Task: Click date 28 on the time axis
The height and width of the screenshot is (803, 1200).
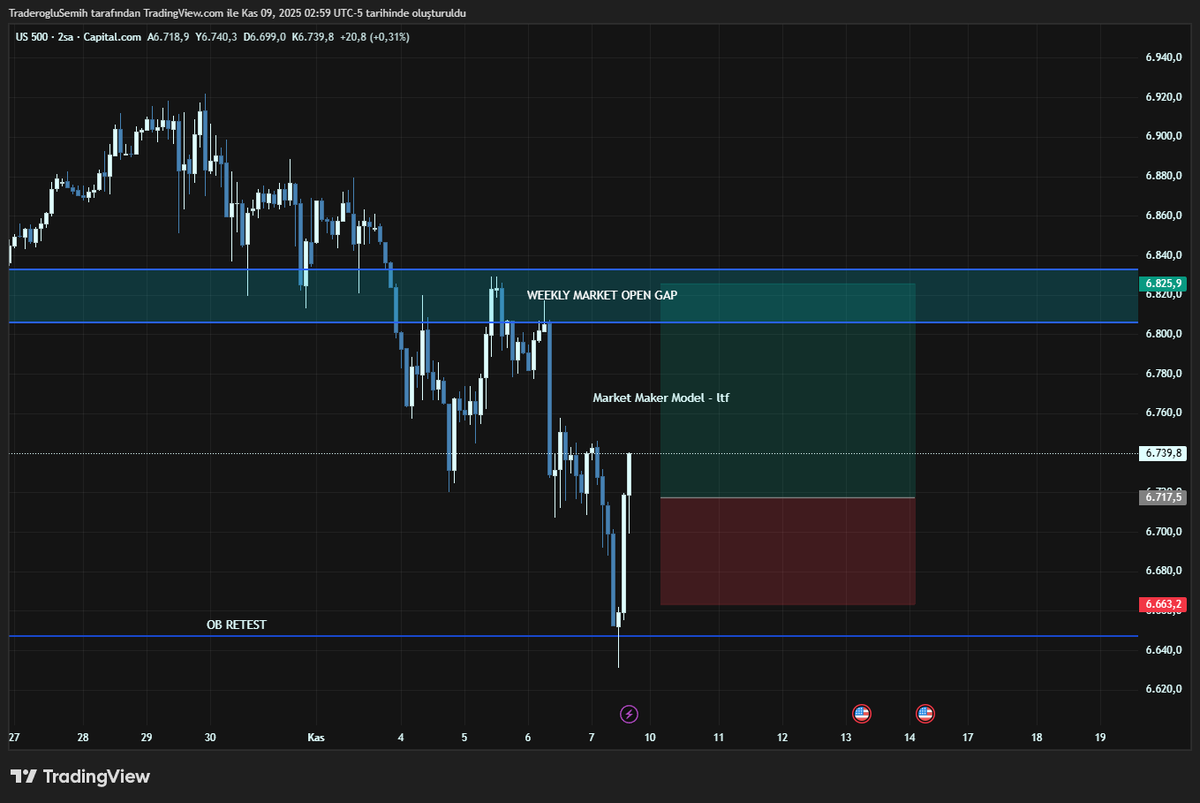Action: (83, 738)
